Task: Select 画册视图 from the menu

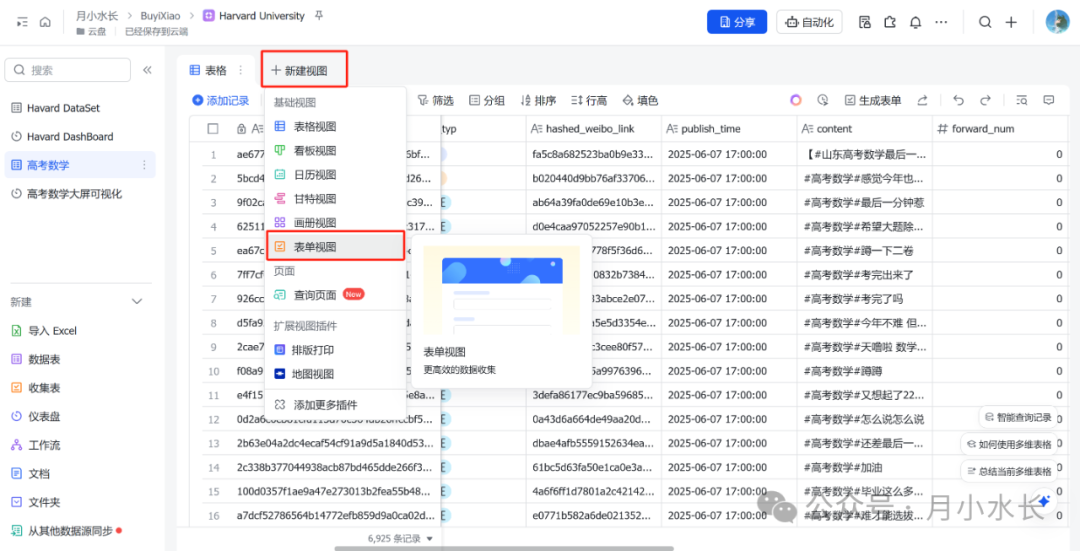Action: coord(335,223)
